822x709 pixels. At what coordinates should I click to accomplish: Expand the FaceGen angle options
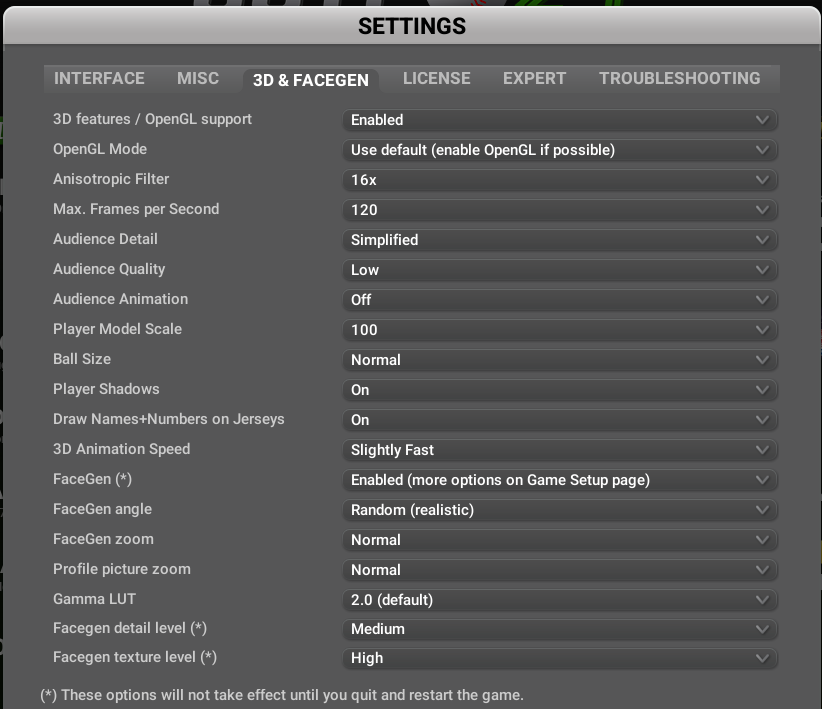(x=560, y=510)
